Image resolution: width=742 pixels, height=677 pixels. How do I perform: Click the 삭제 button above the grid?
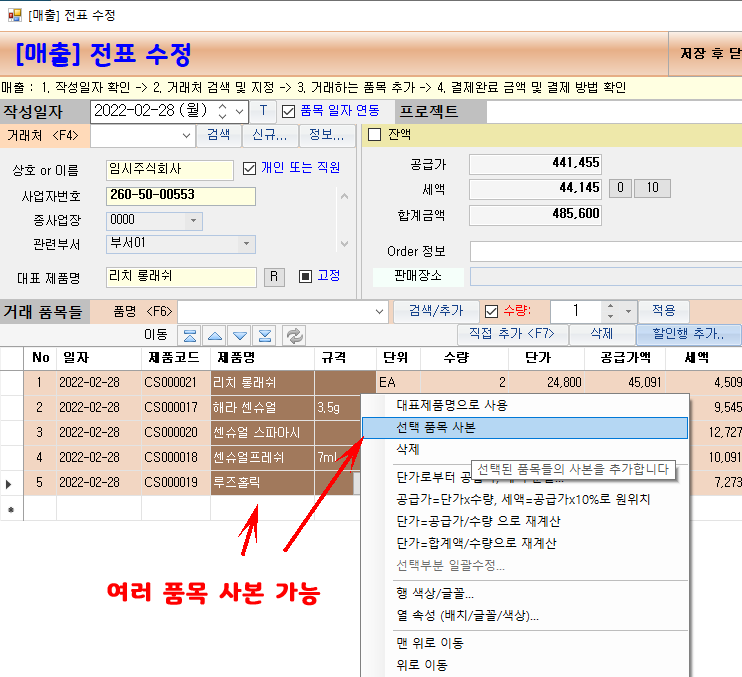(x=602, y=334)
